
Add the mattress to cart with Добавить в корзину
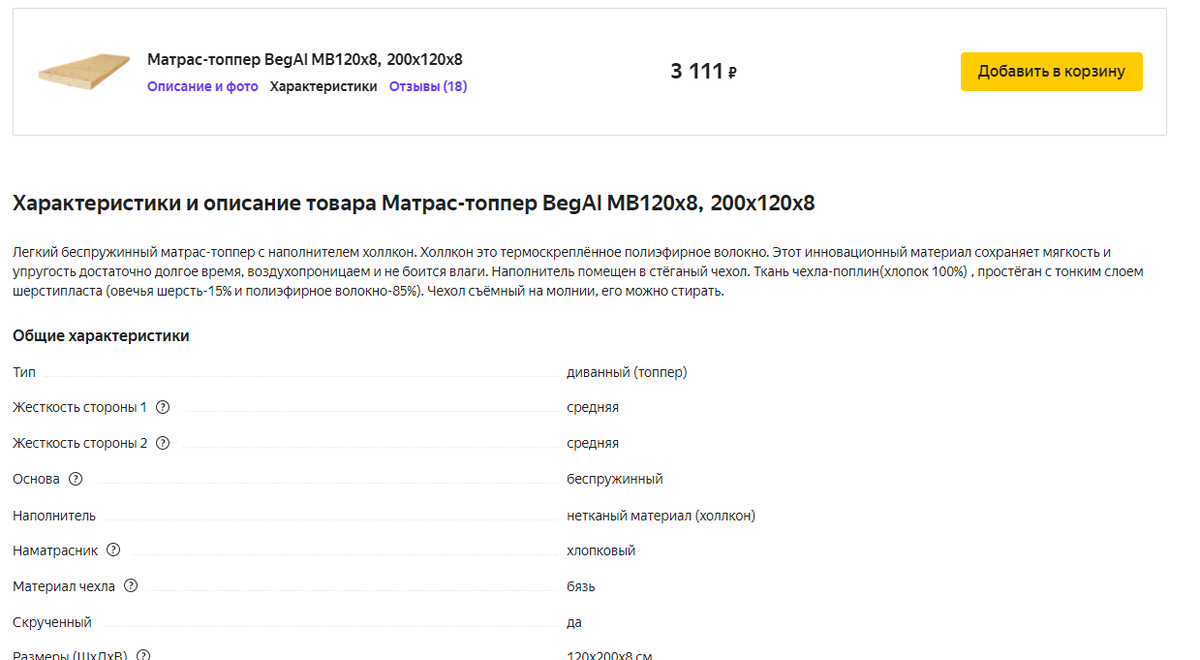click(1051, 71)
